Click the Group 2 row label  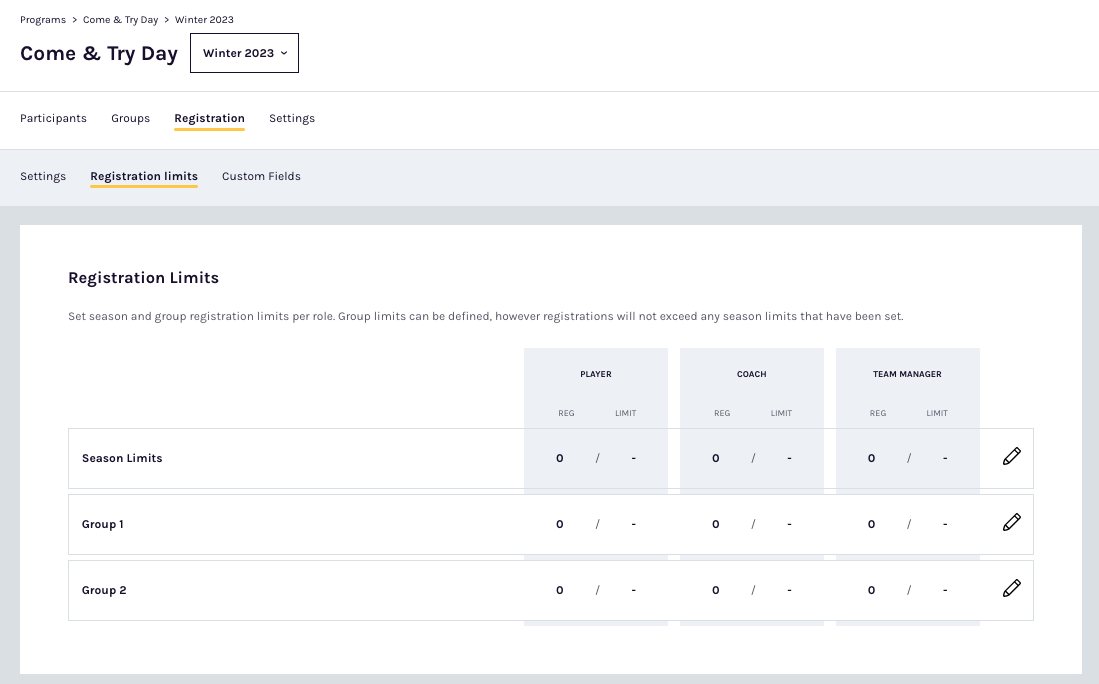[x=104, y=590]
